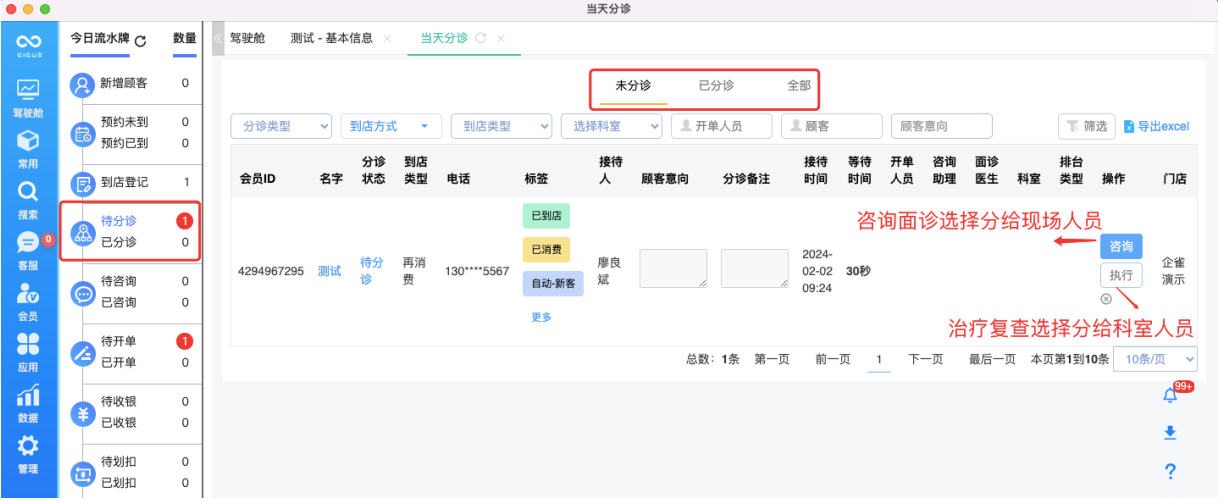
Task: Open the 搜索 magnifier in the sidebar
Action: 28,199
